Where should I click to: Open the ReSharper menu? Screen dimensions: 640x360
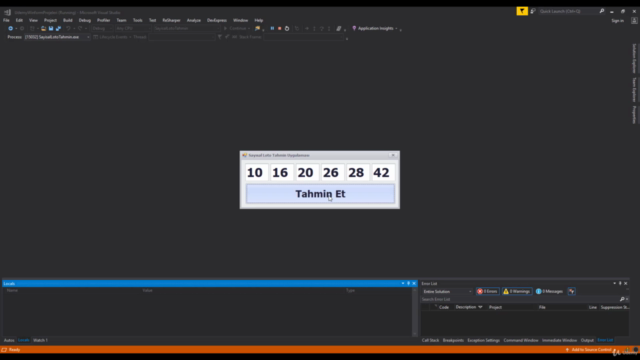coord(171,20)
